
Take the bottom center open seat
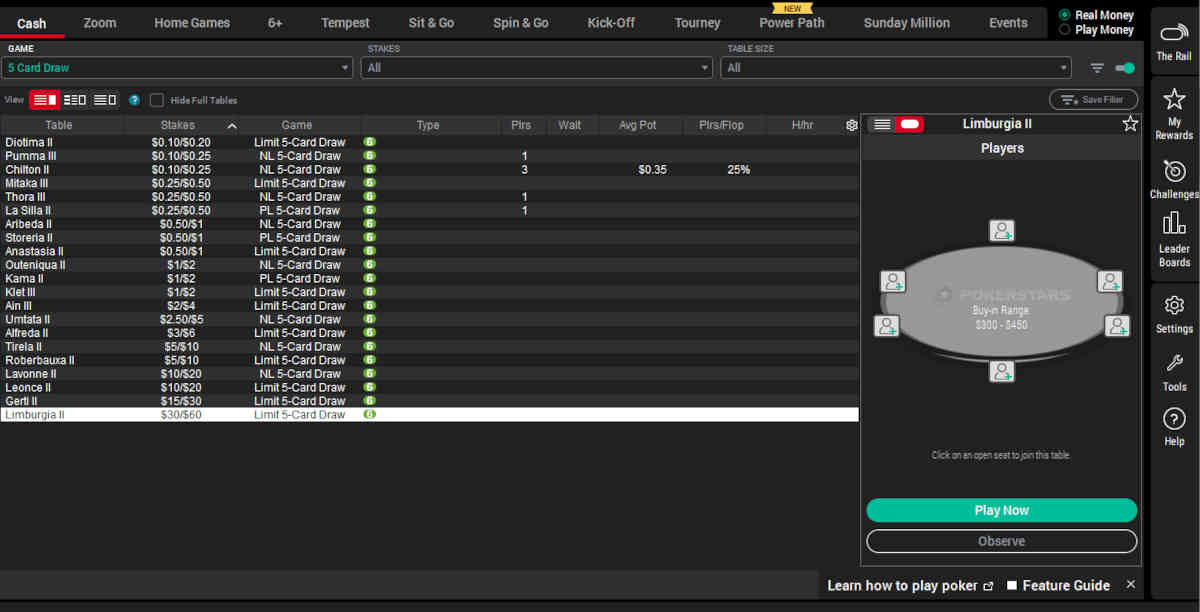tap(1002, 371)
